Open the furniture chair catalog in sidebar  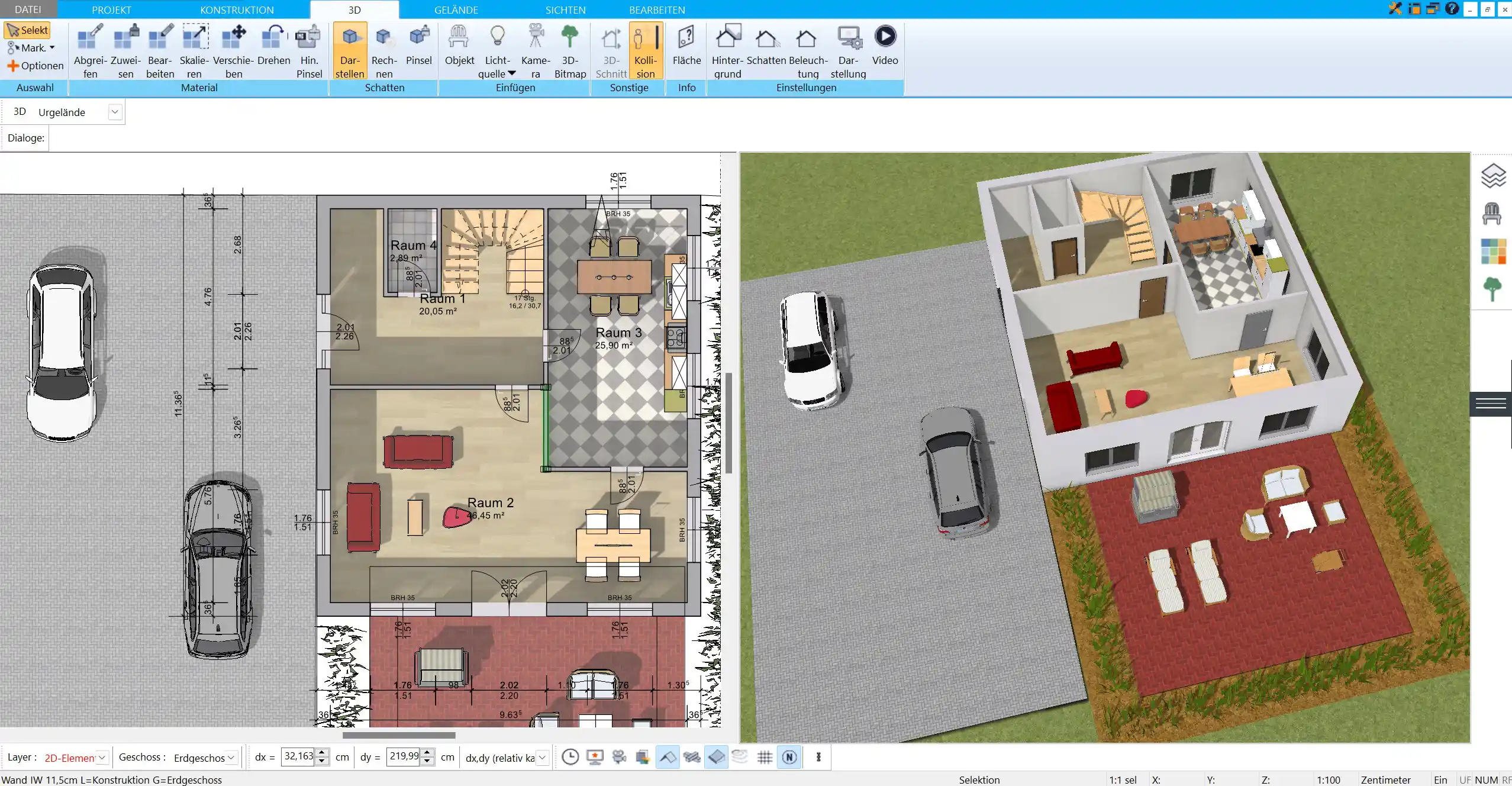(x=1492, y=214)
